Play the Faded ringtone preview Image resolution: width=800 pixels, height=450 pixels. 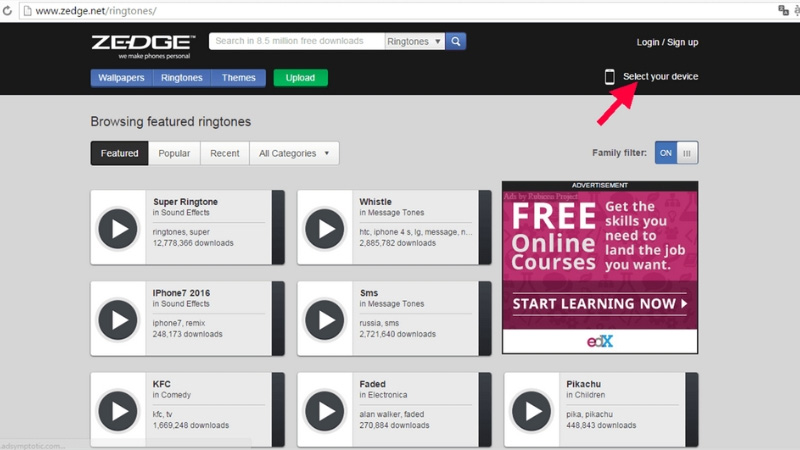pyautogui.click(x=325, y=410)
